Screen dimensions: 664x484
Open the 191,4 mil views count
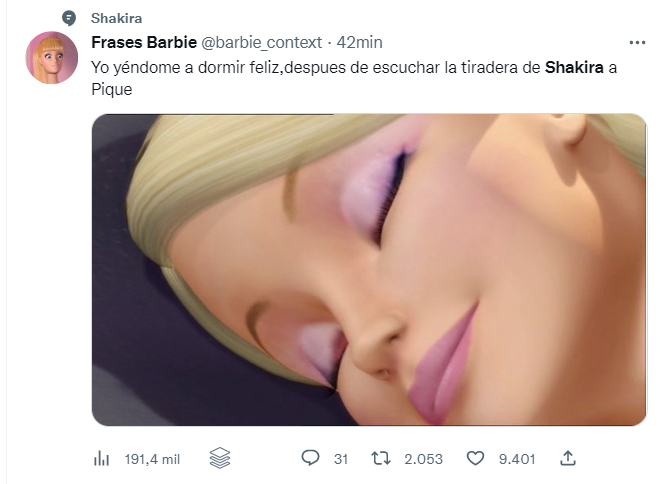tap(152, 459)
